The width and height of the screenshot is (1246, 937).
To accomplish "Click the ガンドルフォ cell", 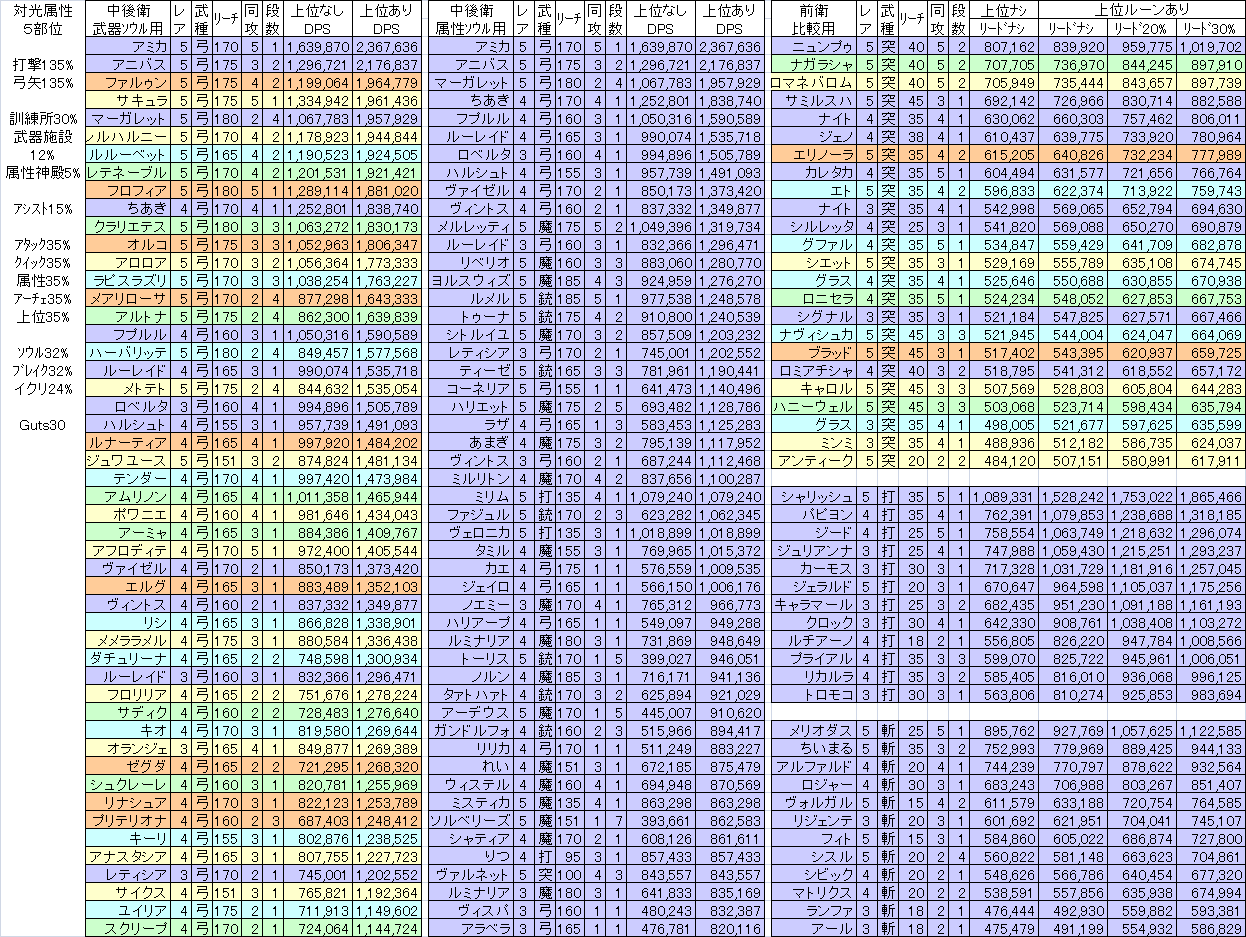I will pyautogui.click(x=471, y=731).
